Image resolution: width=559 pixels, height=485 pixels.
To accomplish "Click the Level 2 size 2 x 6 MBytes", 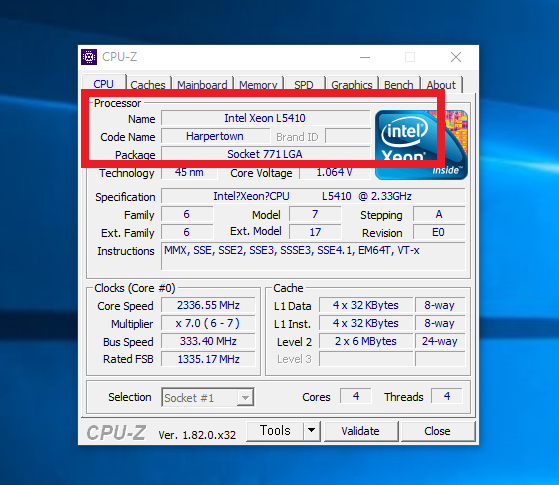I will (x=366, y=341).
